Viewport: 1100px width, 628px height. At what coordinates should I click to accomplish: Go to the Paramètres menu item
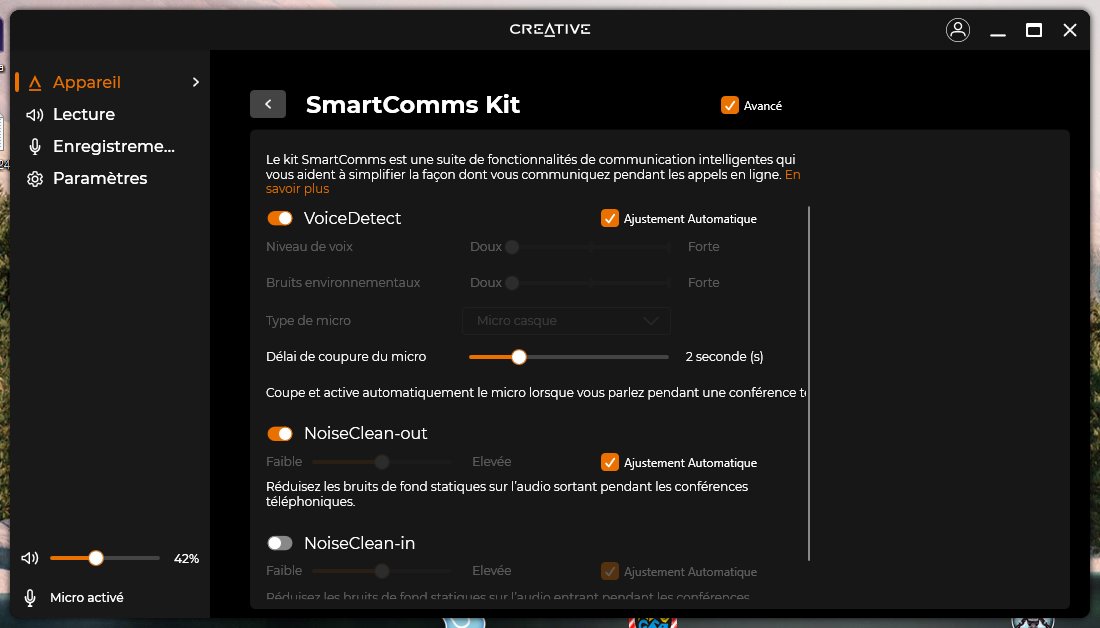point(100,179)
